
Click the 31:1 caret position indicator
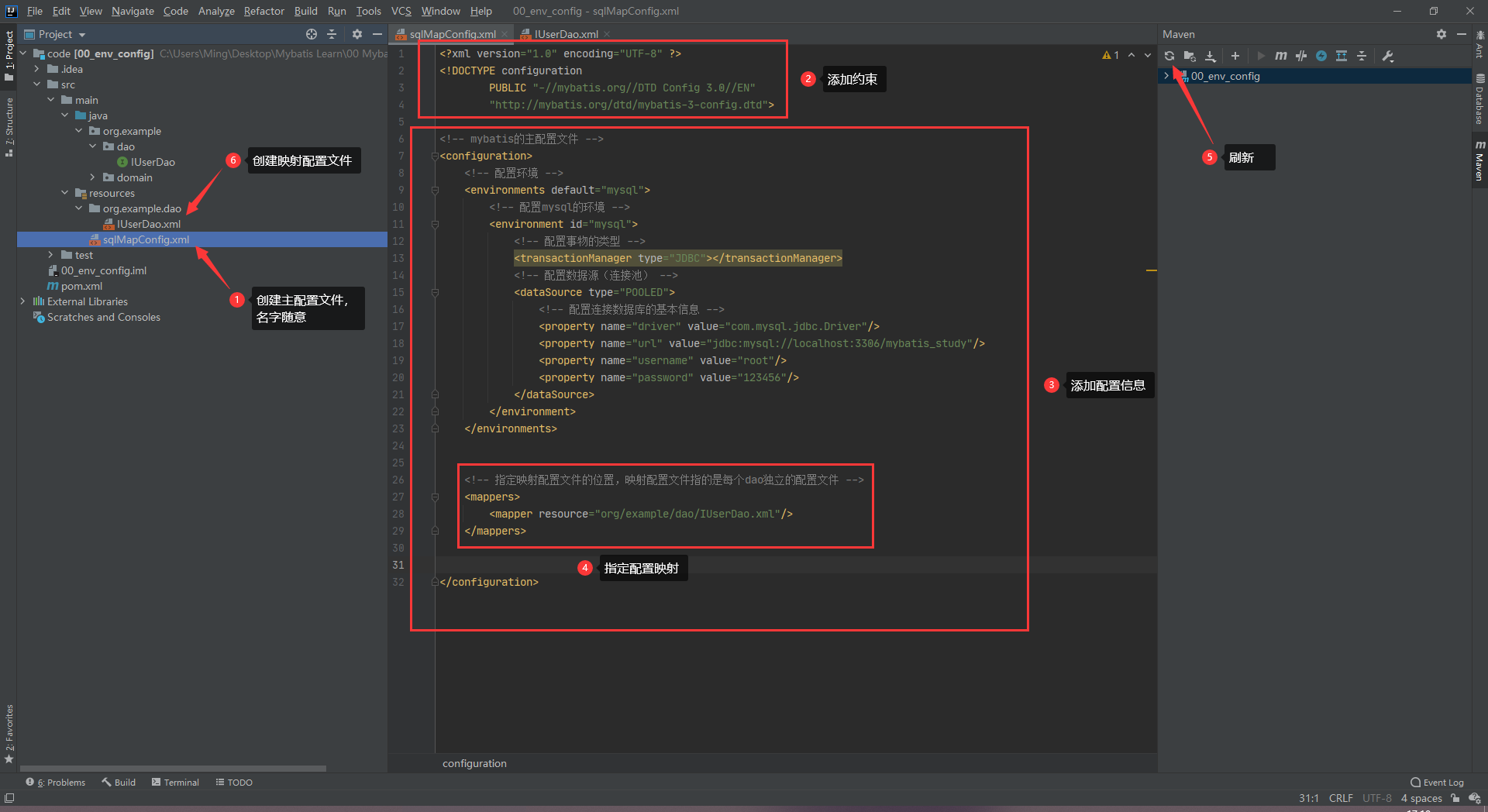tap(1309, 798)
